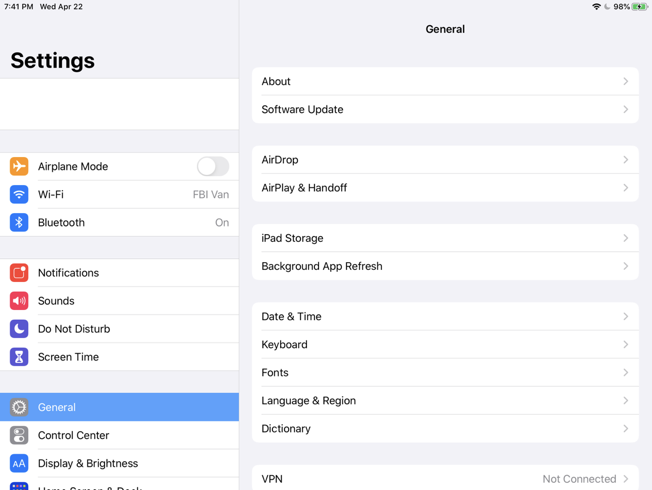Screen dimensions: 652x490
Task: Expand the Keyboard row chevron
Action: click(x=626, y=345)
